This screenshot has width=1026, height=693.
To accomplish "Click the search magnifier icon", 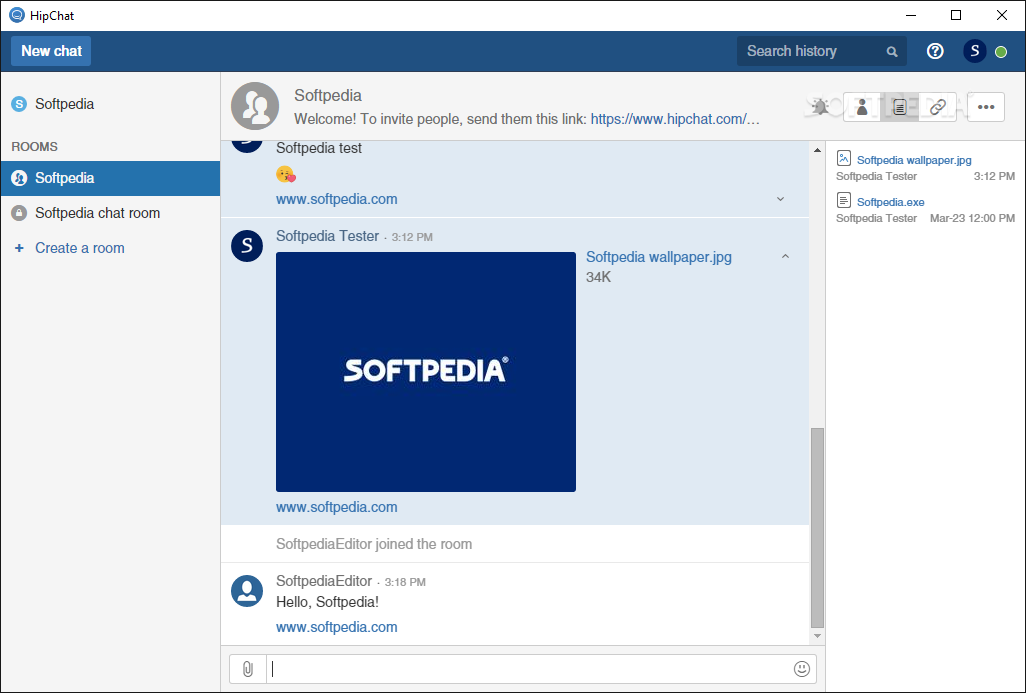I will pos(892,52).
